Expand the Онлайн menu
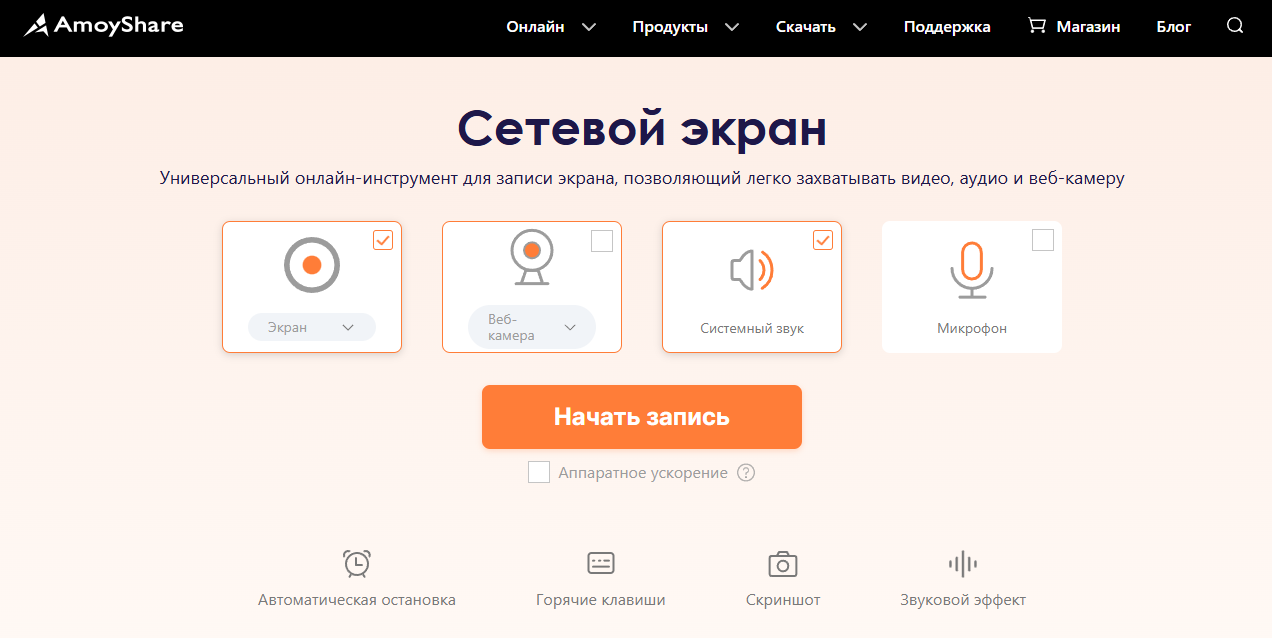This screenshot has width=1272, height=638. click(x=551, y=27)
